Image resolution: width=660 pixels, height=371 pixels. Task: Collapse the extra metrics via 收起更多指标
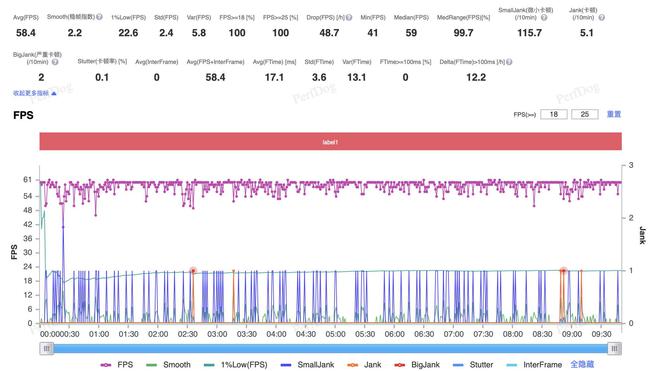point(35,93)
